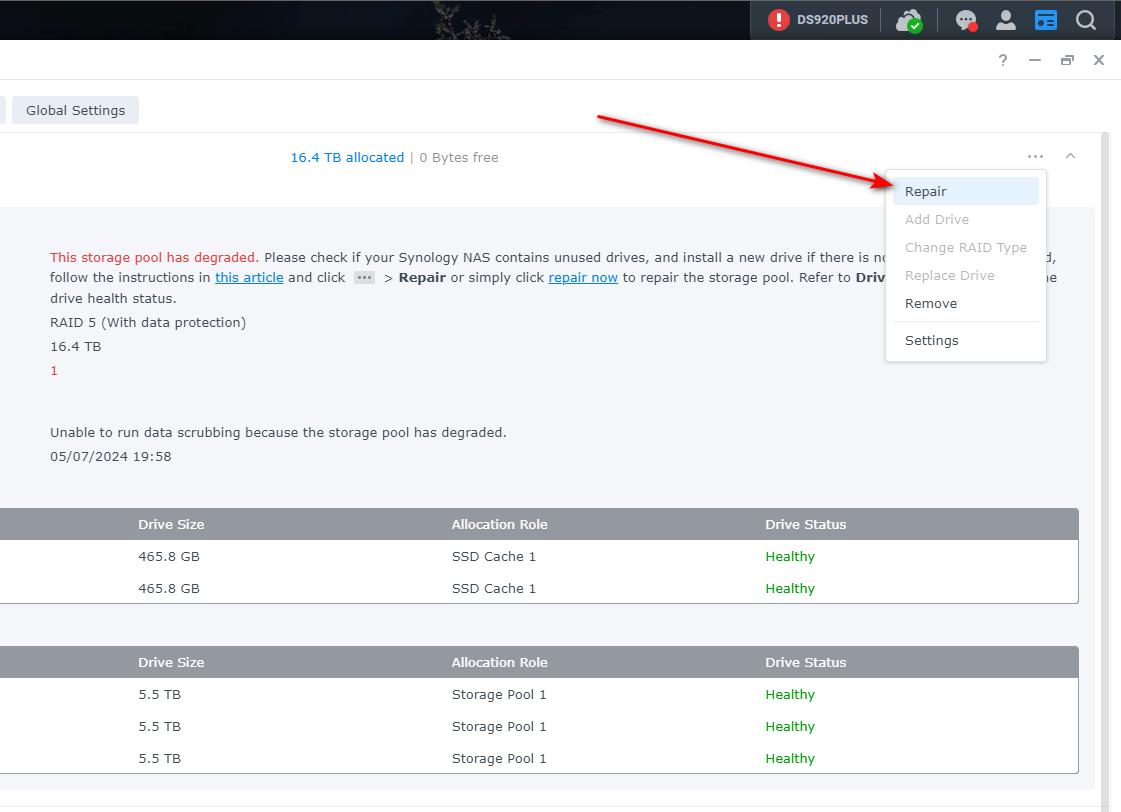Click the 'repair now' link
1121x812 pixels.
[x=583, y=277]
